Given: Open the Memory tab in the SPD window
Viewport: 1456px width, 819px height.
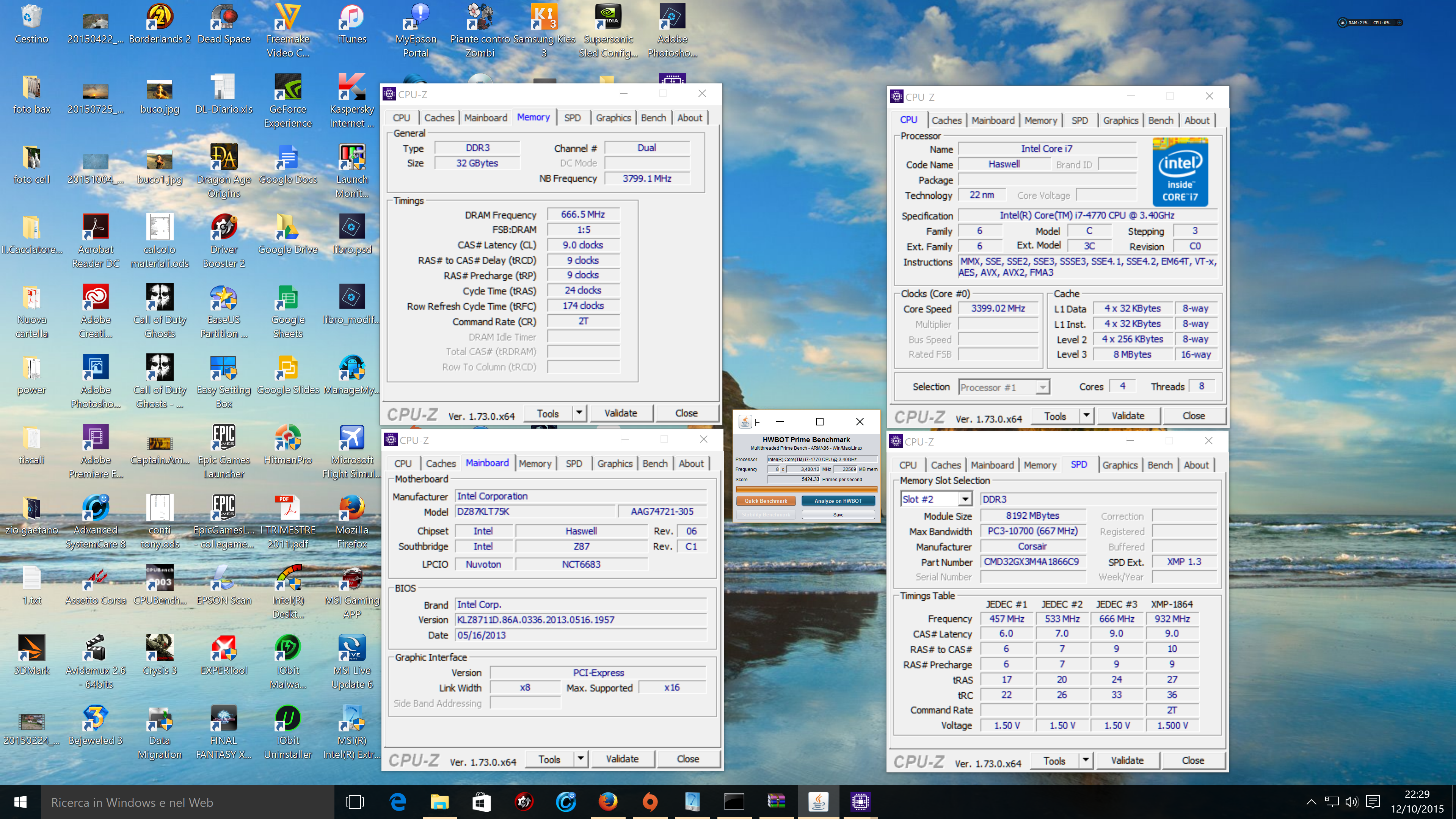Looking at the screenshot, I should pos(1039,465).
